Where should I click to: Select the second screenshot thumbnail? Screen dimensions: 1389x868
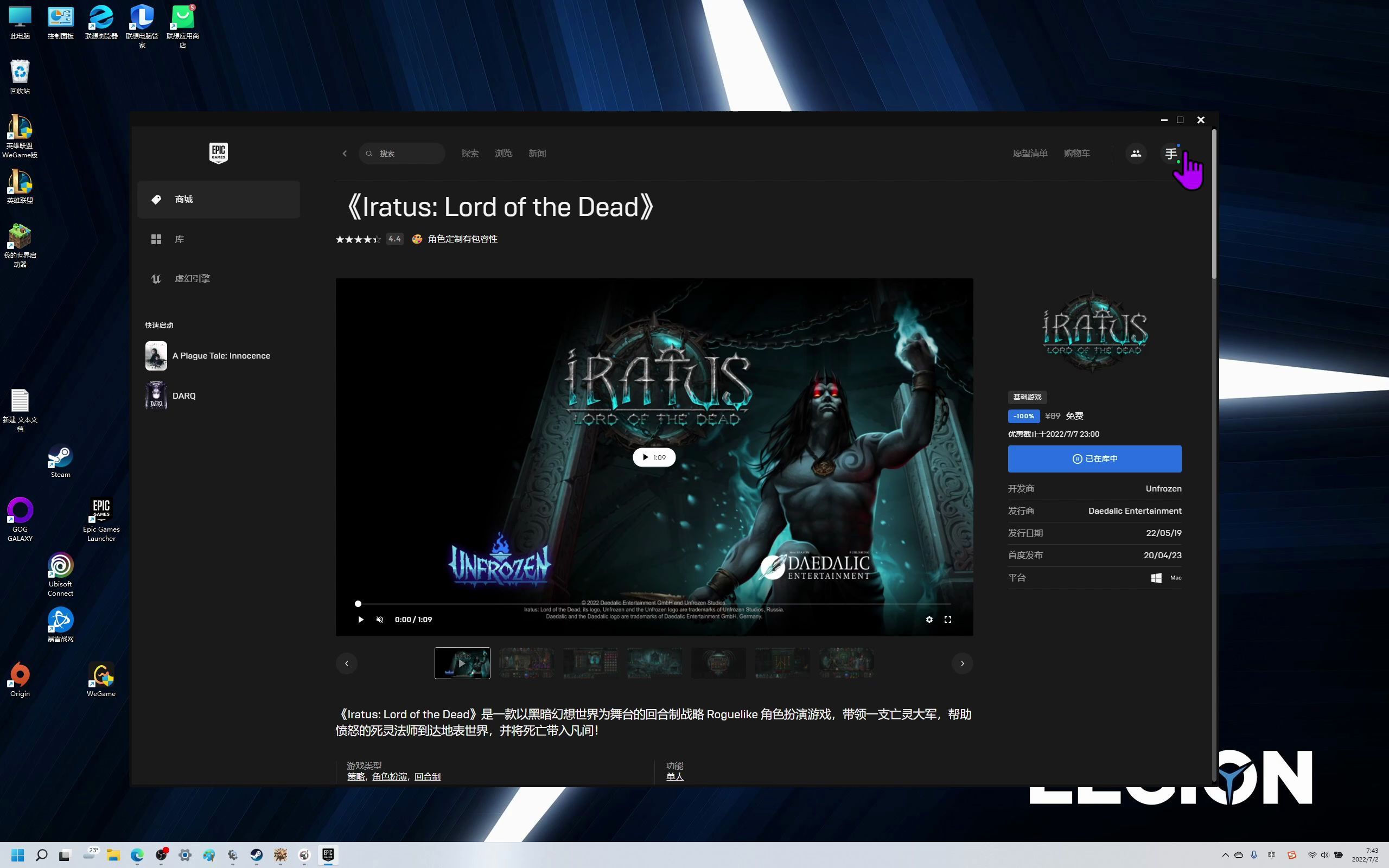tap(526, 663)
